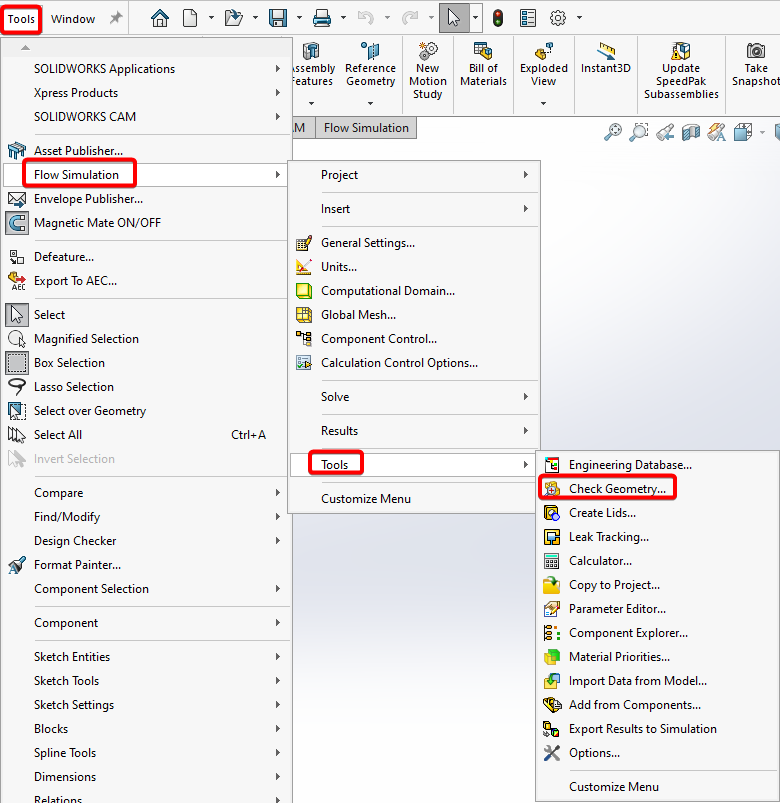Toggle the Select tool menu entry

(146, 314)
